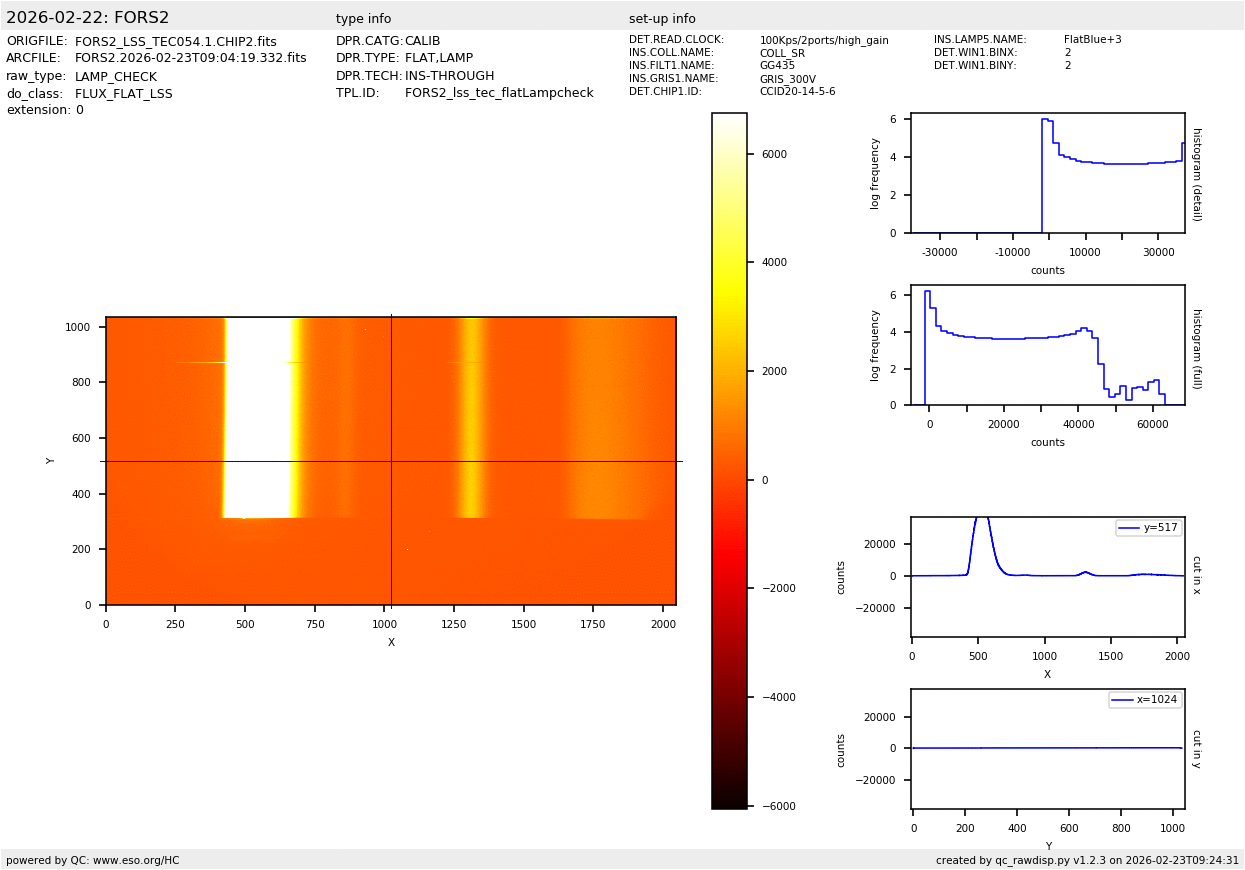Click the FlatBlue+3 lamp name
Screen dimensions: 1245x870
[x=1092, y=40]
